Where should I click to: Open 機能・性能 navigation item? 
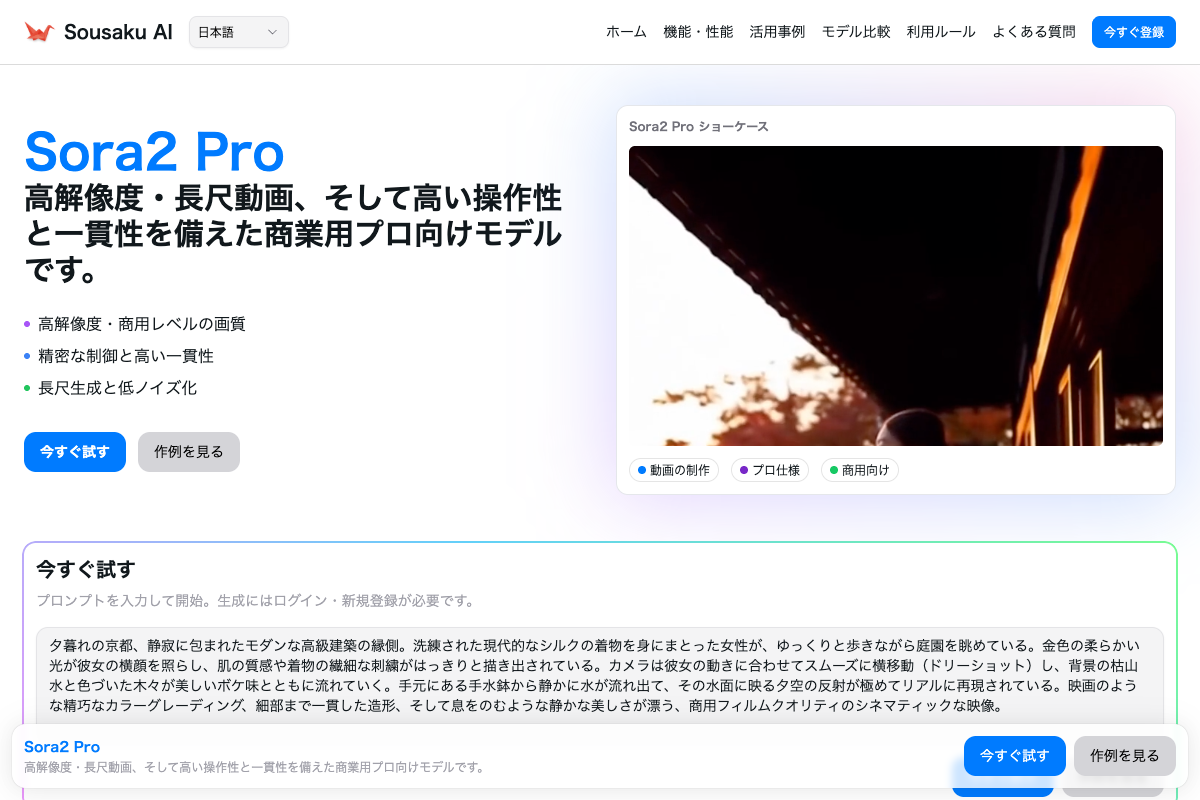click(698, 32)
